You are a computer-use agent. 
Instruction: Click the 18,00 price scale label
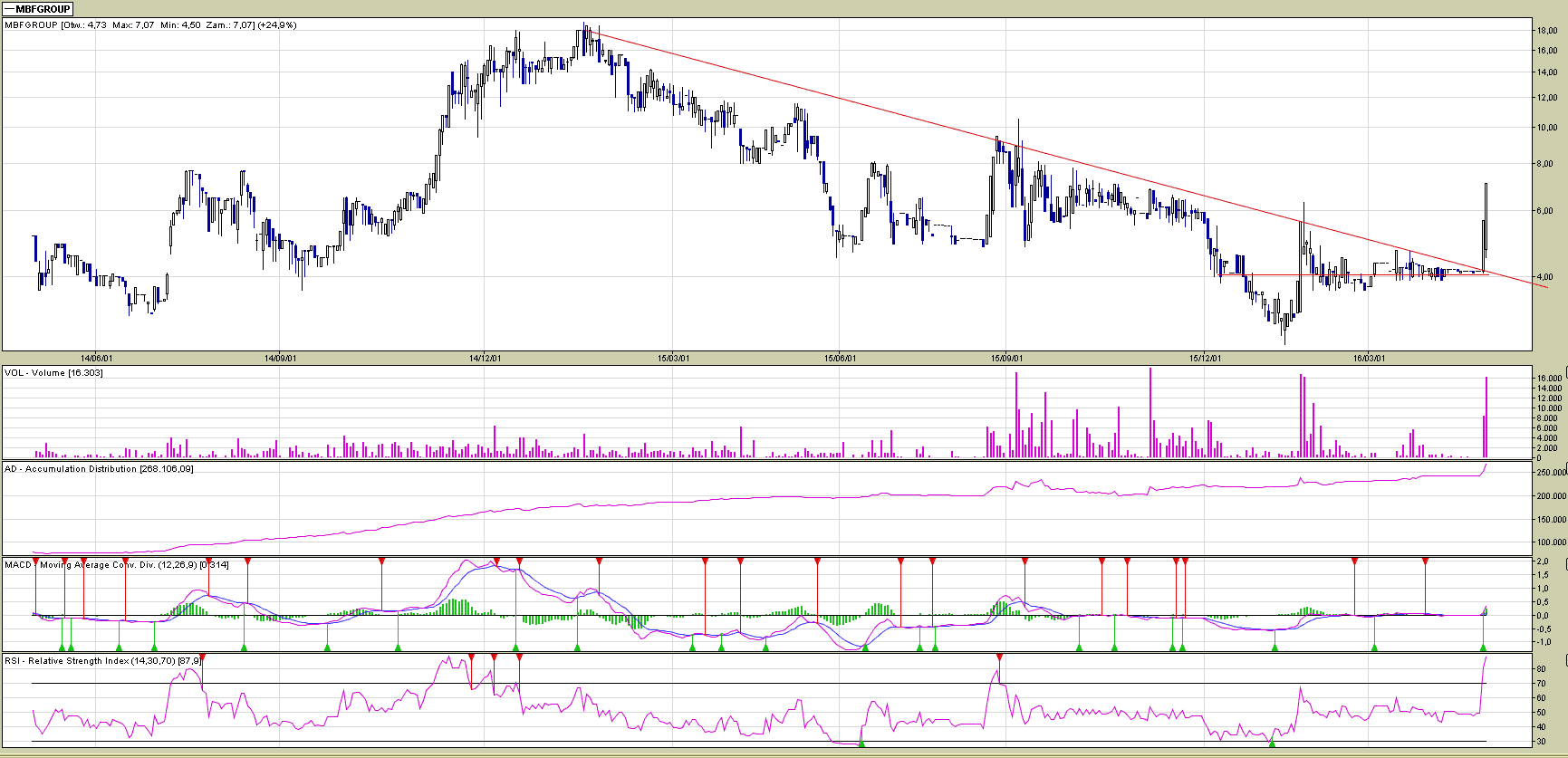pos(1546,31)
